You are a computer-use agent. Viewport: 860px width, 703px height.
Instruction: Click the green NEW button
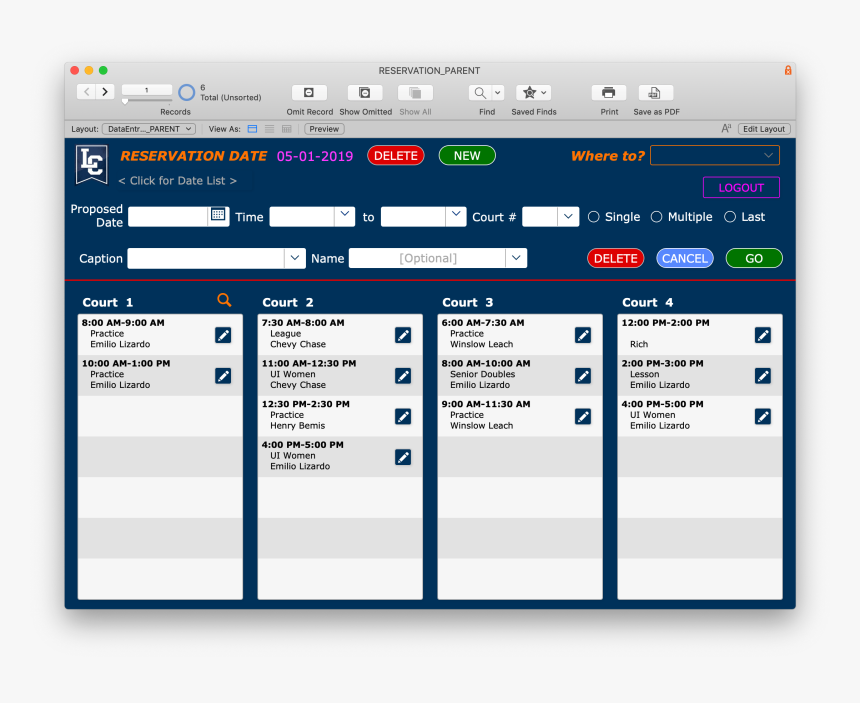[x=467, y=156]
